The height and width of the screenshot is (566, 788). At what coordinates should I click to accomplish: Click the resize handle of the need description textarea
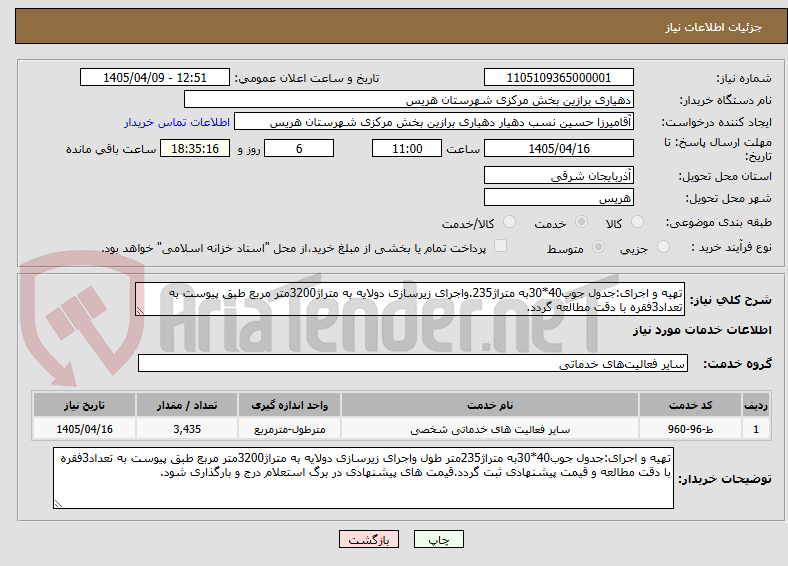pos(140,311)
